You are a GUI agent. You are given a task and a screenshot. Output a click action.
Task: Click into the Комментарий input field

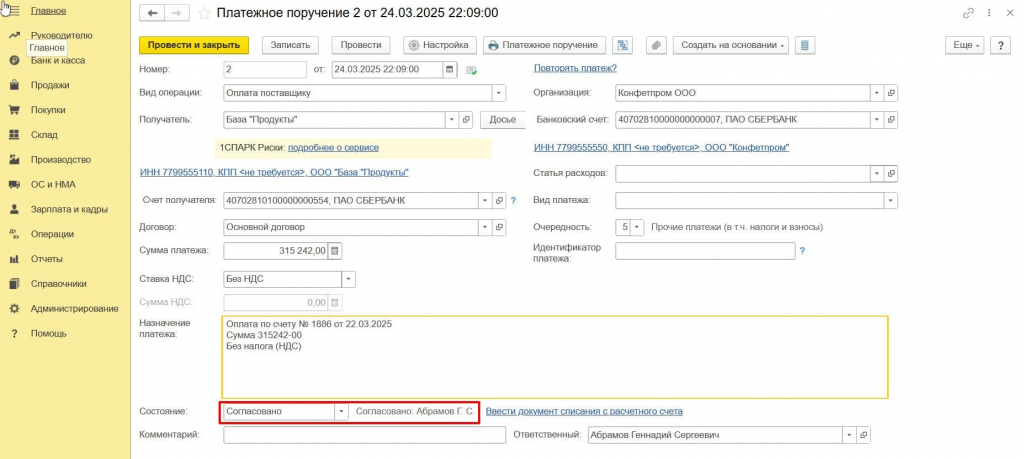point(364,435)
